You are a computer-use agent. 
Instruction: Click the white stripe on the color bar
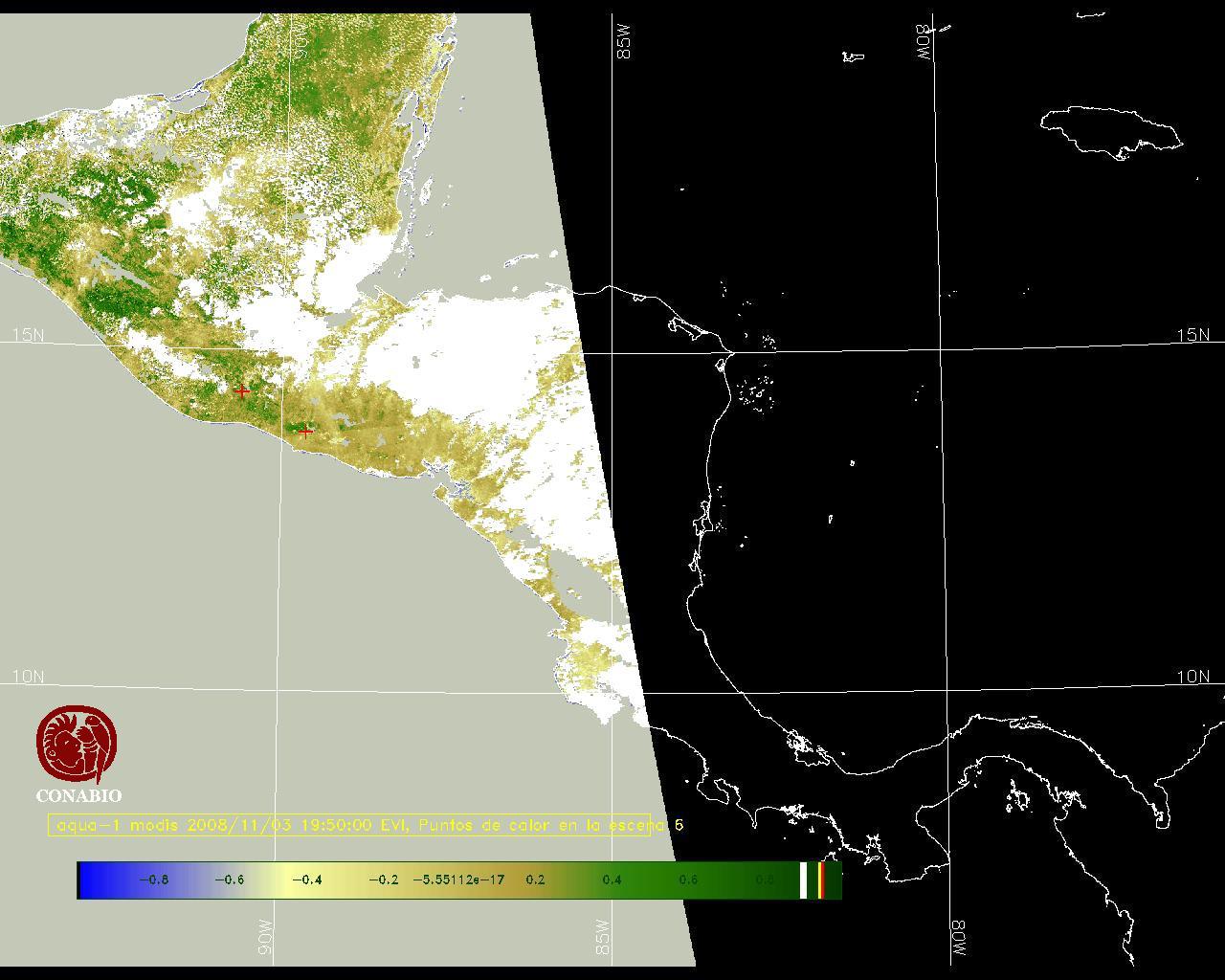pos(804,880)
